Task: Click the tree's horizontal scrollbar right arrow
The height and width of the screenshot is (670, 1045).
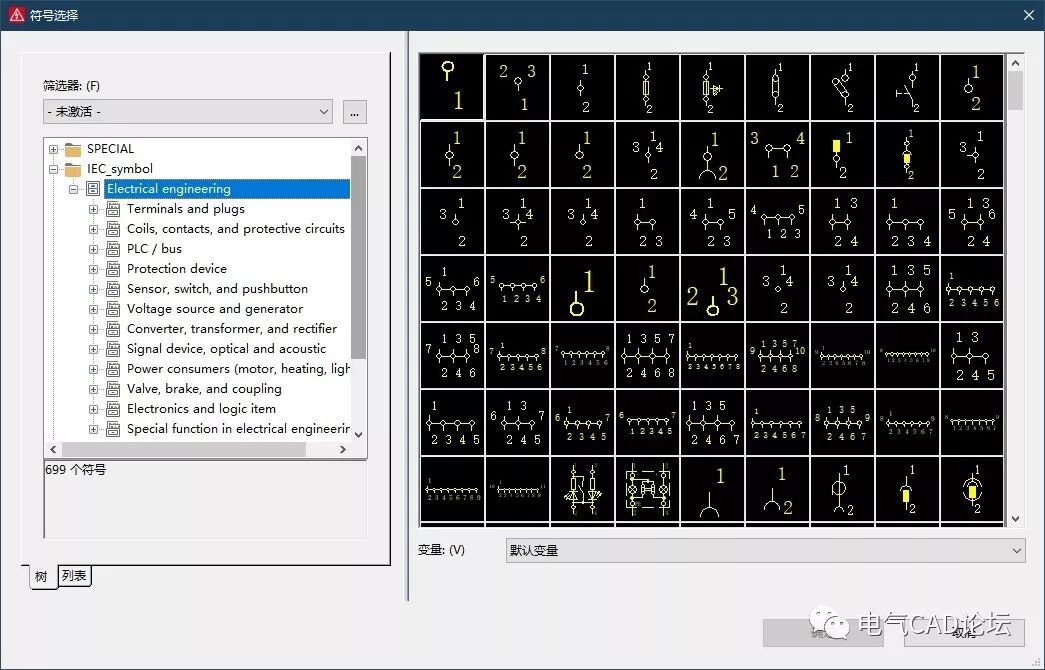Action: click(x=343, y=450)
